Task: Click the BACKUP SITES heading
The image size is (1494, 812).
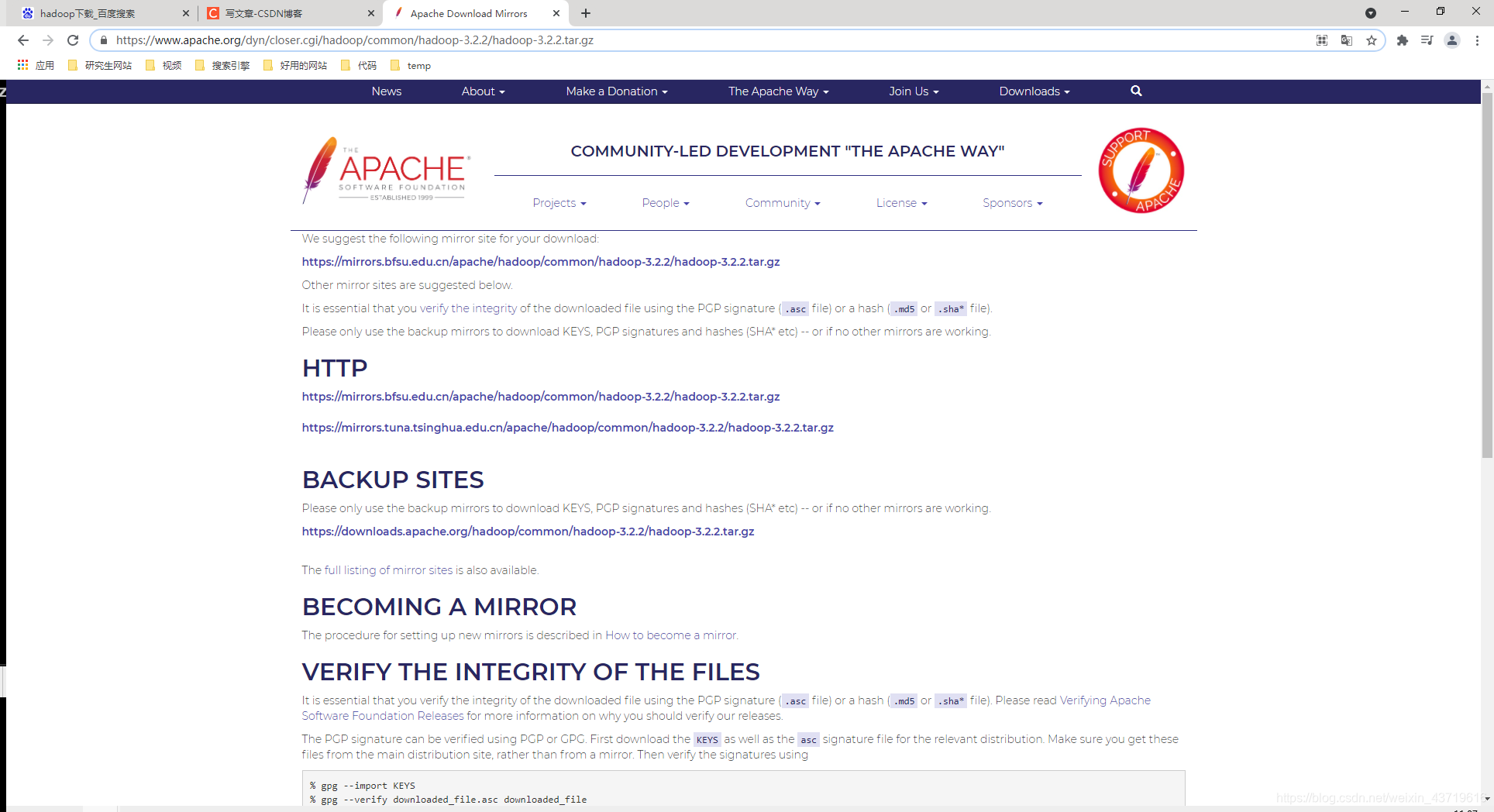Action: [x=393, y=480]
